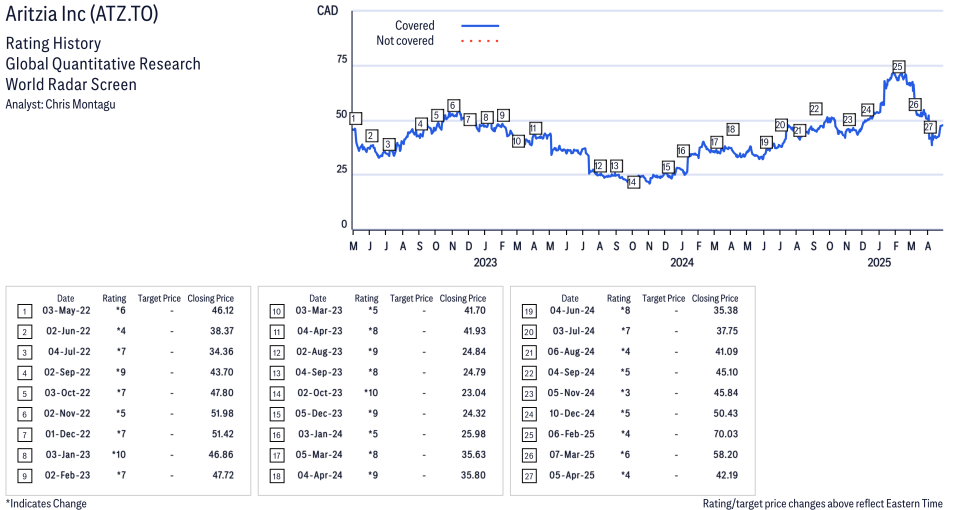The image size is (954, 510).
Task: Click closing price 70.03
Action: (726, 434)
